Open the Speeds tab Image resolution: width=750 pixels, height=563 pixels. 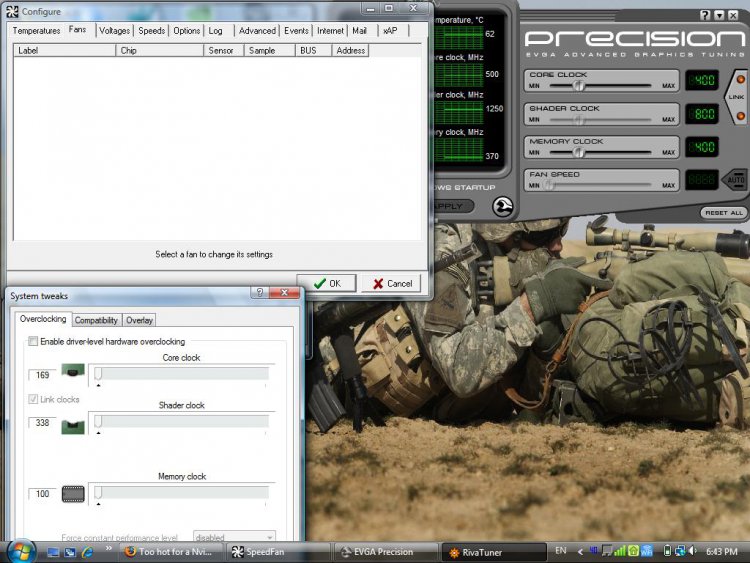click(152, 31)
